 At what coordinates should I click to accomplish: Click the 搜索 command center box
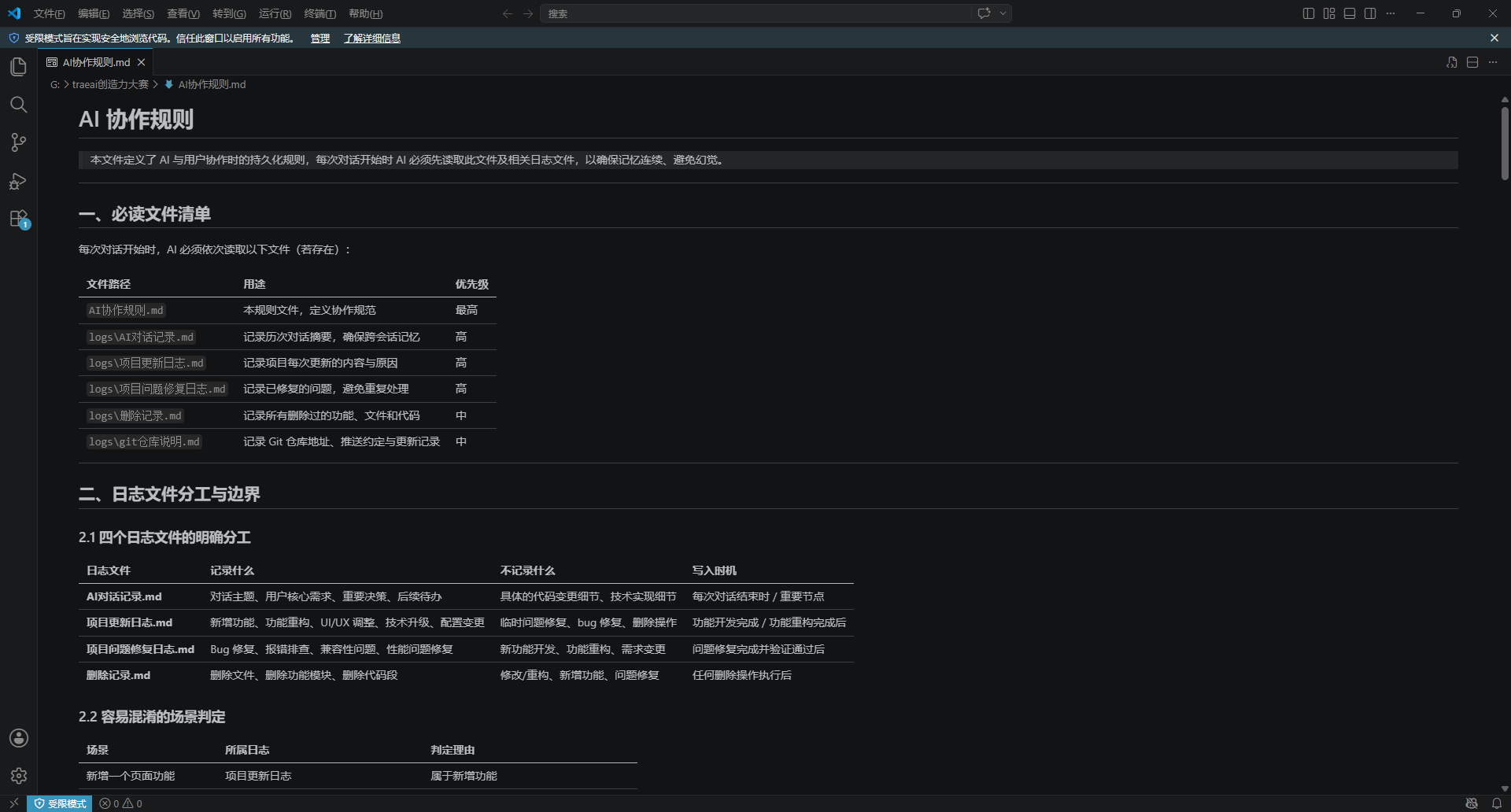(775, 13)
